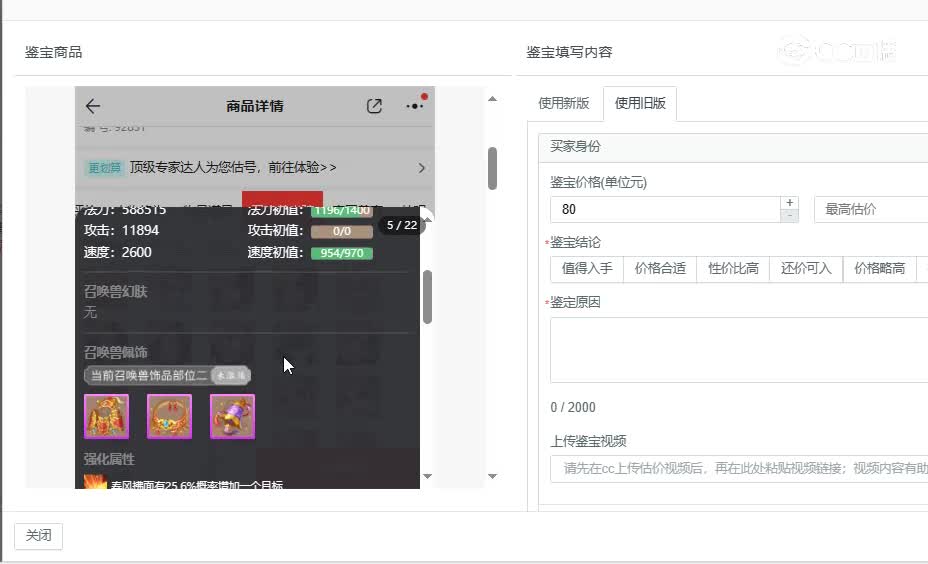Click the 鉴定原因 text area
Image resolution: width=928 pixels, height=564 pixels.
pyautogui.click(x=739, y=350)
